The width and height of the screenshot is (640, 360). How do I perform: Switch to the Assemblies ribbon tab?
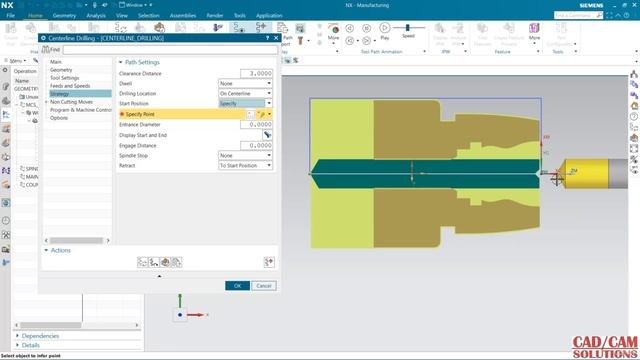tap(182, 16)
